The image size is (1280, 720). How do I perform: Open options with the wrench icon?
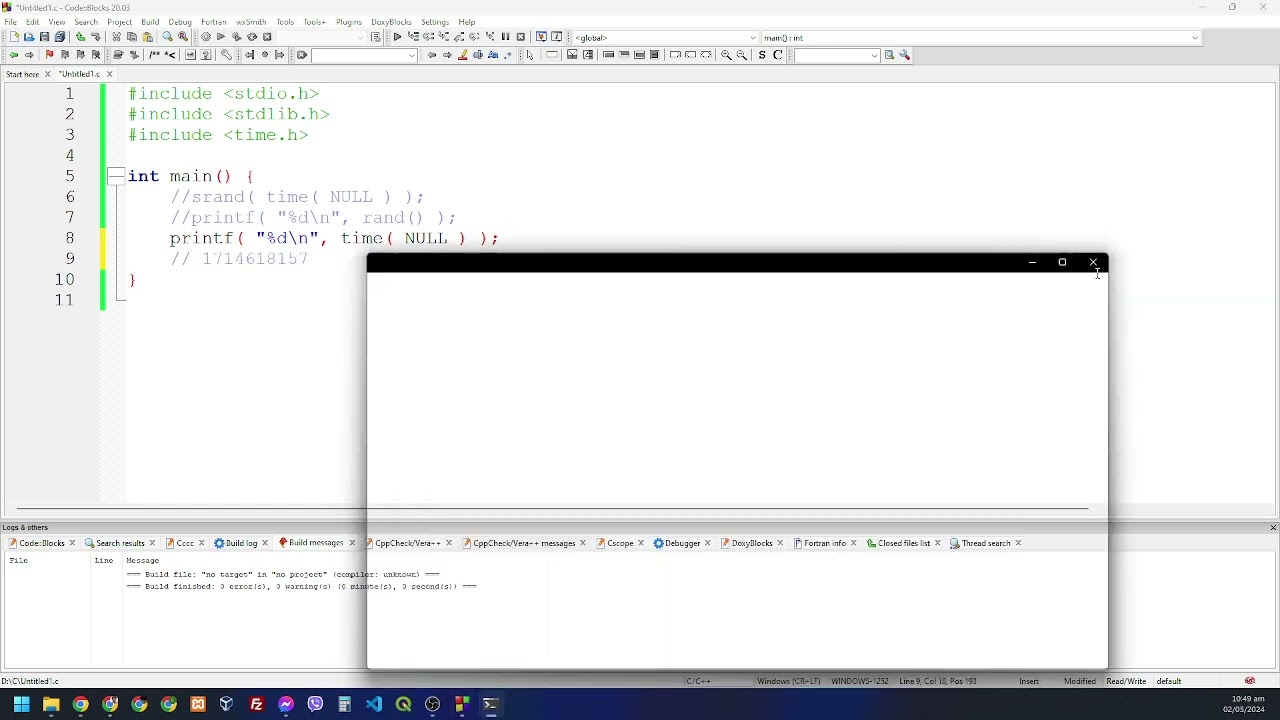tap(906, 56)
